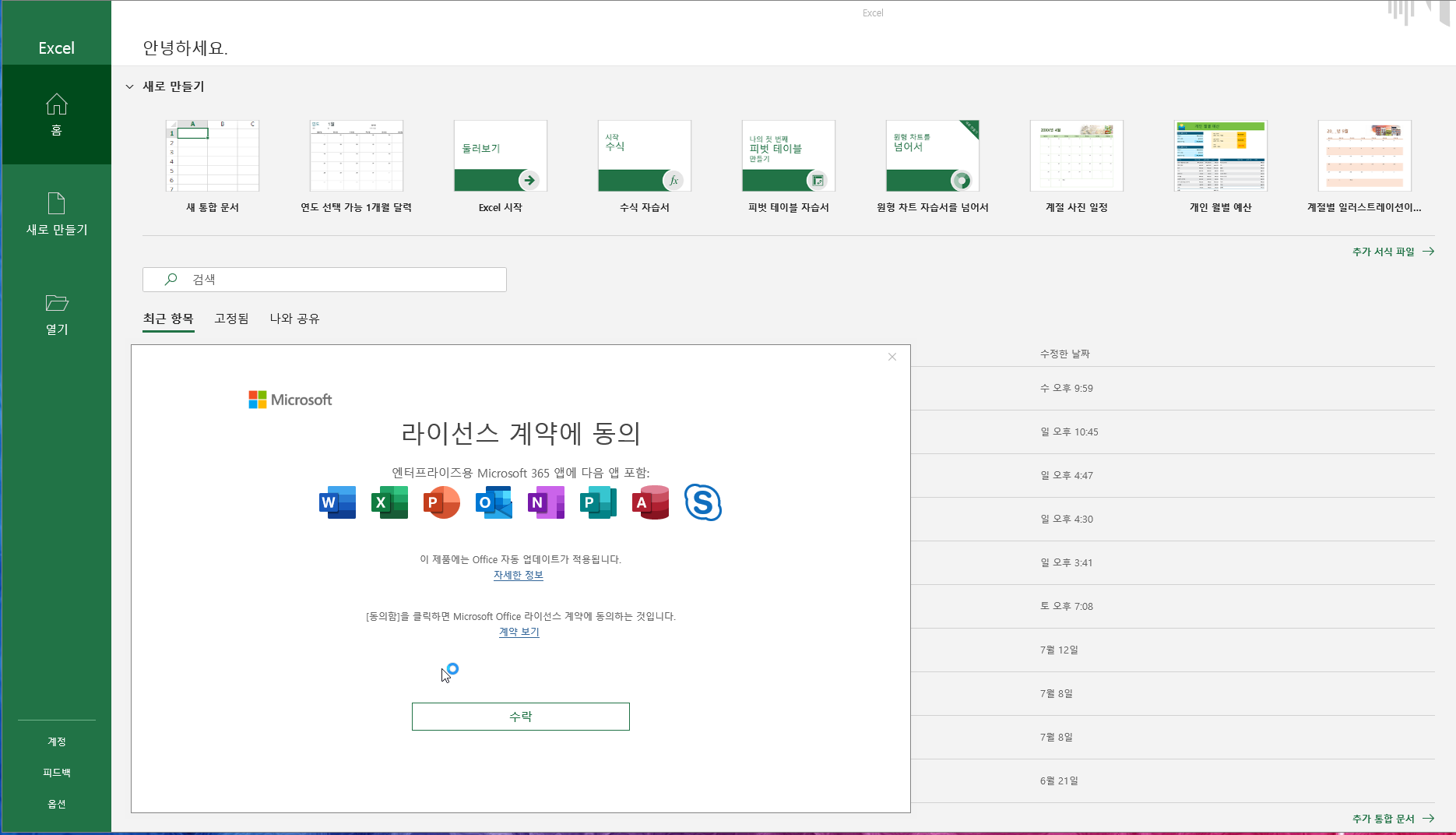Click the row dated 일 오후 4:30
Viewport: 1456px width, 835px height.
click(x=1173, y=519)
